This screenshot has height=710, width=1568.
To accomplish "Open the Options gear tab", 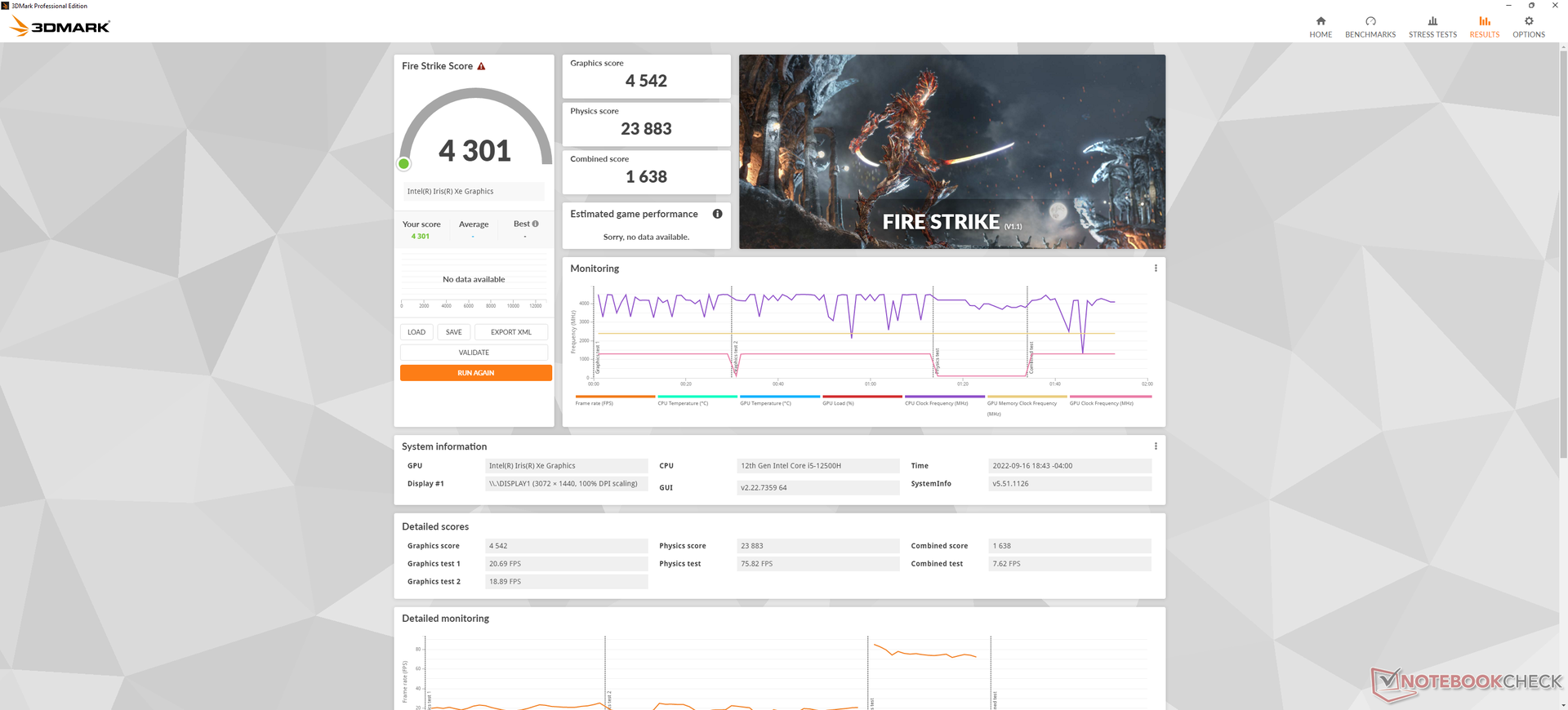I will click(1529, 27).
